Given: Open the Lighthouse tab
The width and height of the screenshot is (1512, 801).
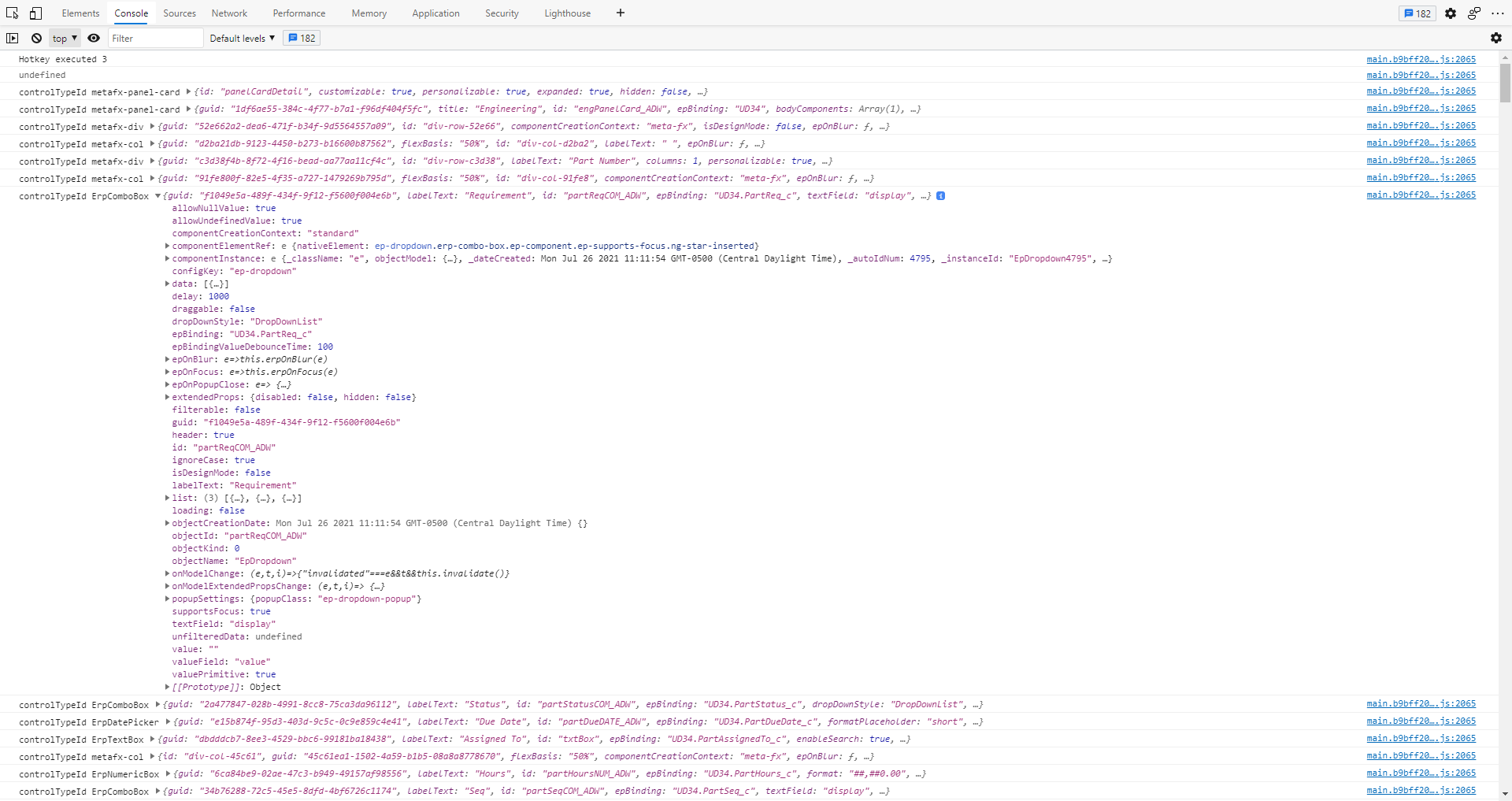Looking at the screenshot, I should (x=567, y=13).
